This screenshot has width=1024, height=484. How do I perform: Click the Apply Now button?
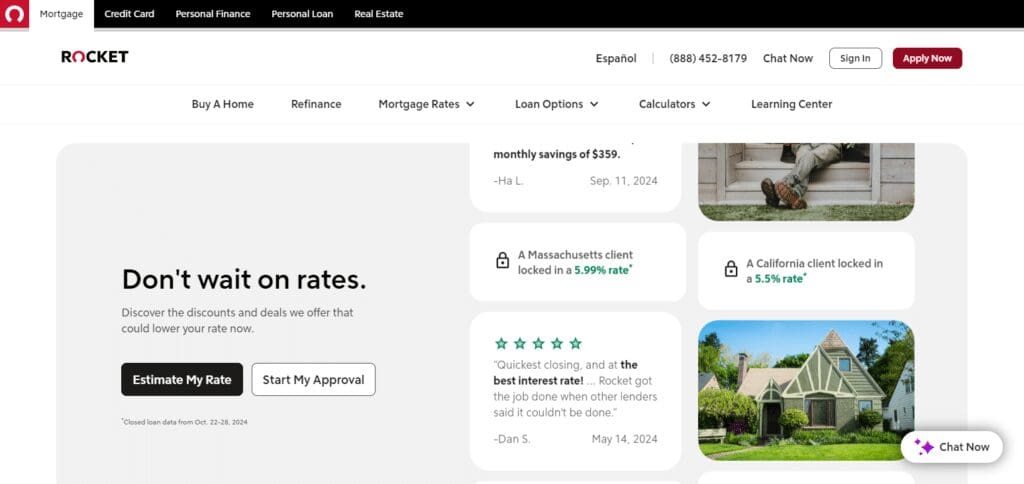(x=927, y=58)
